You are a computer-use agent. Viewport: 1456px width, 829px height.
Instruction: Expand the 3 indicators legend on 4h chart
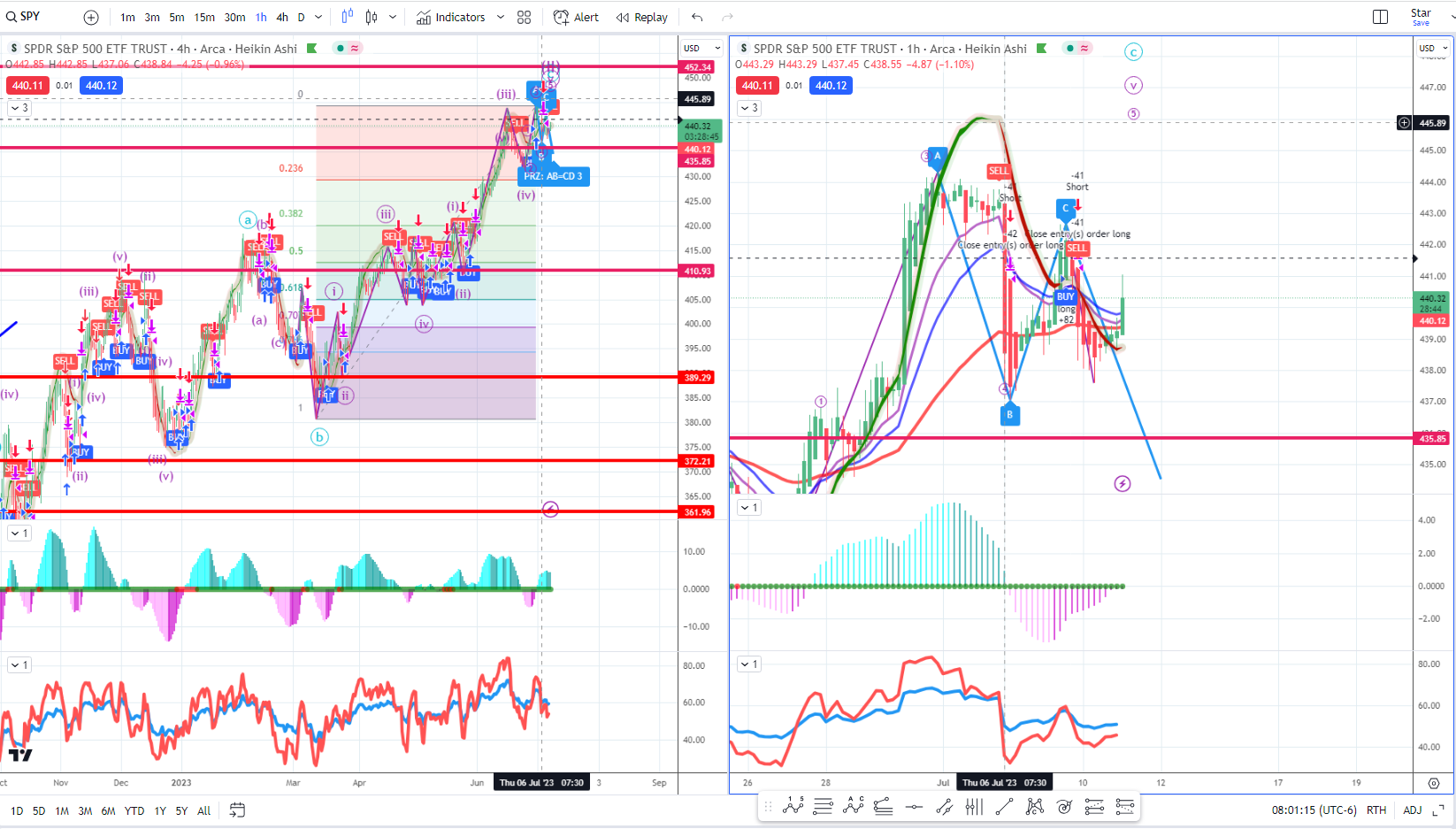[x=19, y=108]
